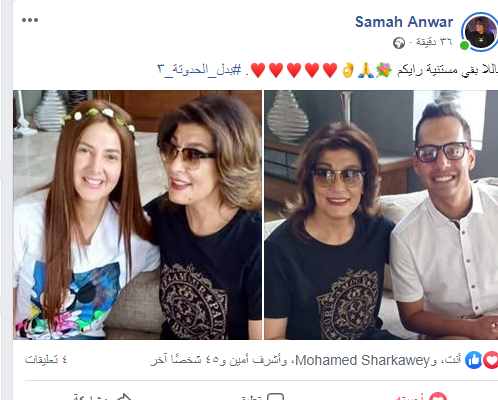Open the Samah Anwar profile name link
This screenshot has width=498, height=400.
tap(404, 22)
